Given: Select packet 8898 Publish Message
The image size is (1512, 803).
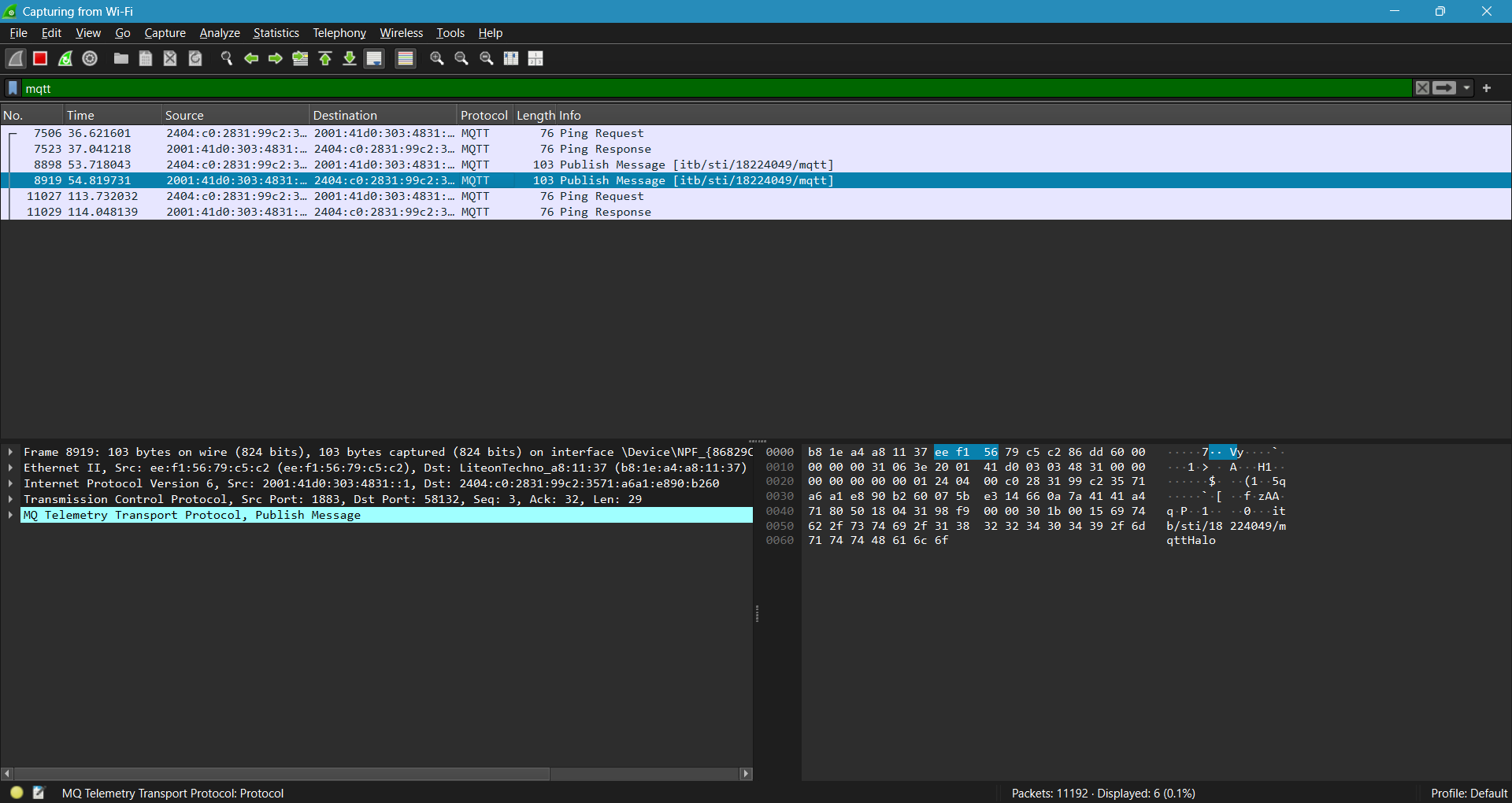Looking at the screenshot, I should coord(756,165).
